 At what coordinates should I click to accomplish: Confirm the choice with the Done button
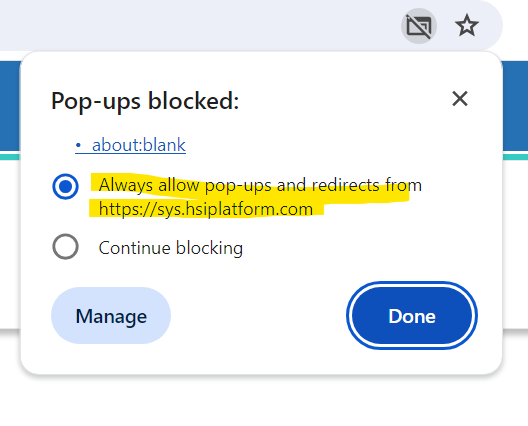click(412, 316)
